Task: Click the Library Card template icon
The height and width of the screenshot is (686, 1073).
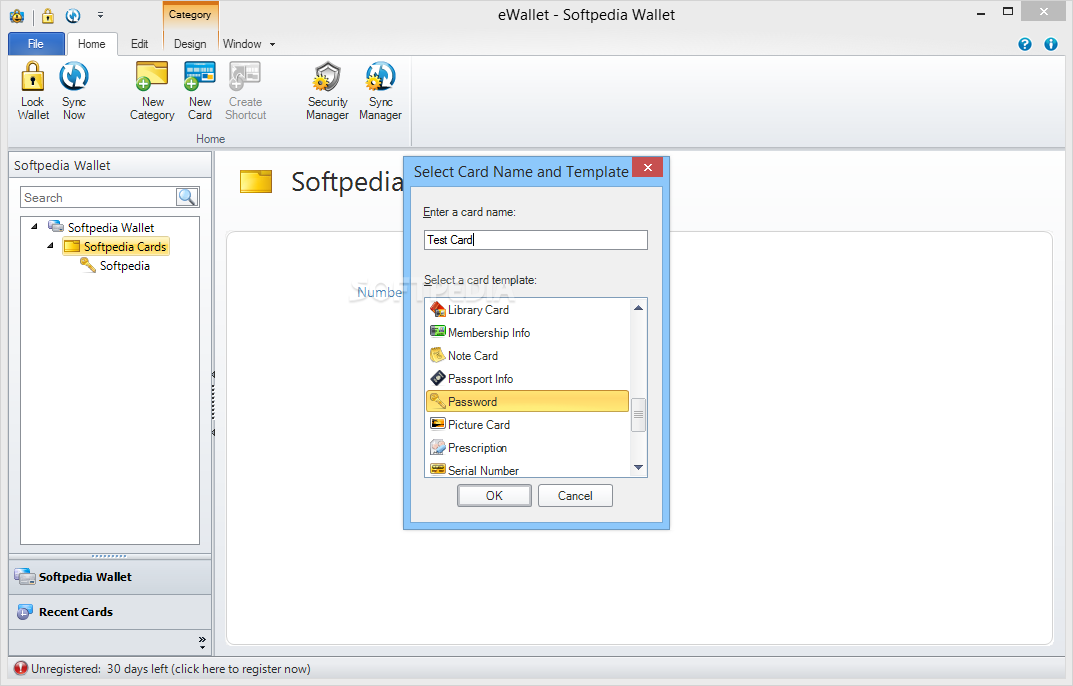Action: coord(438,309)
